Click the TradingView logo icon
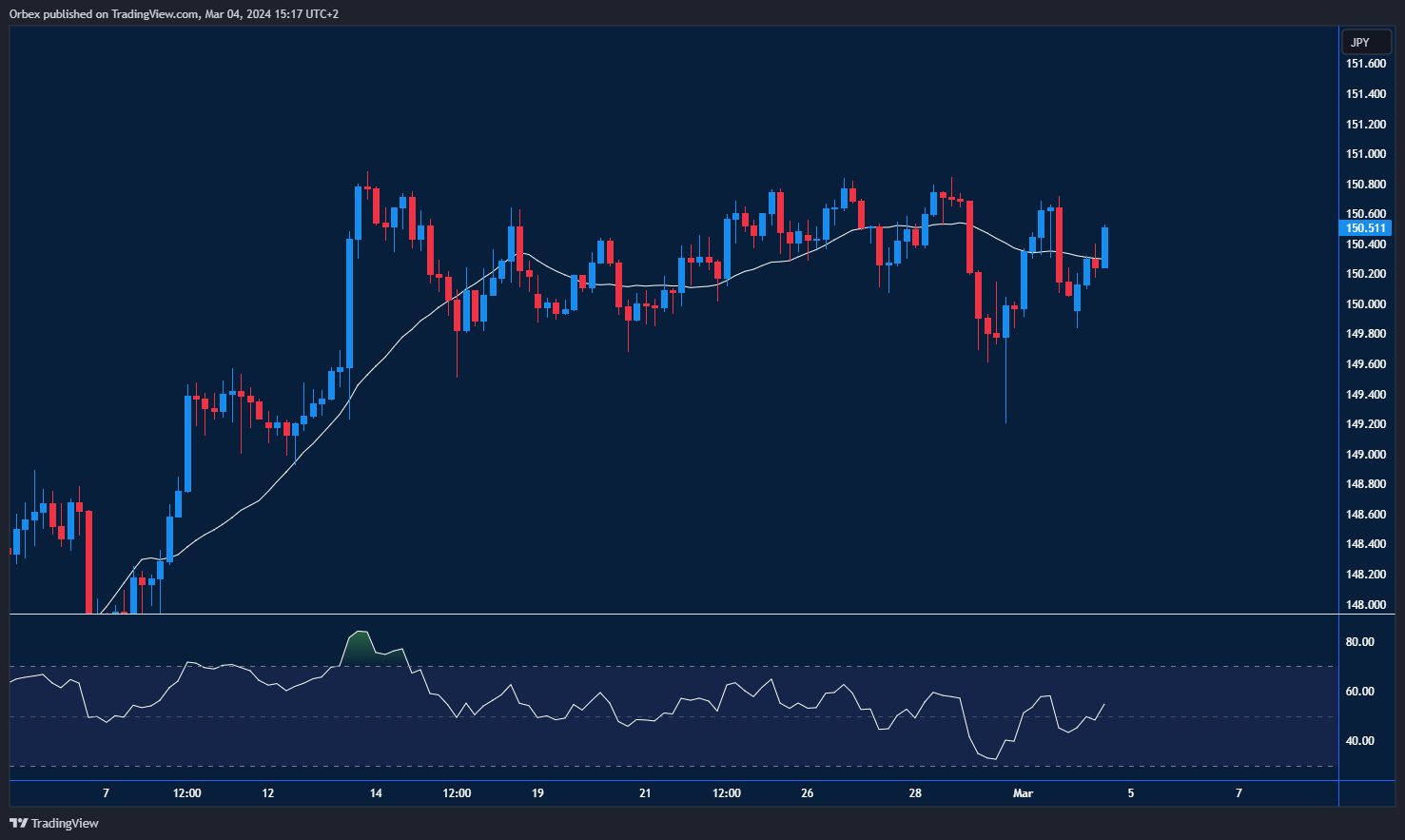 pos(16,823)
